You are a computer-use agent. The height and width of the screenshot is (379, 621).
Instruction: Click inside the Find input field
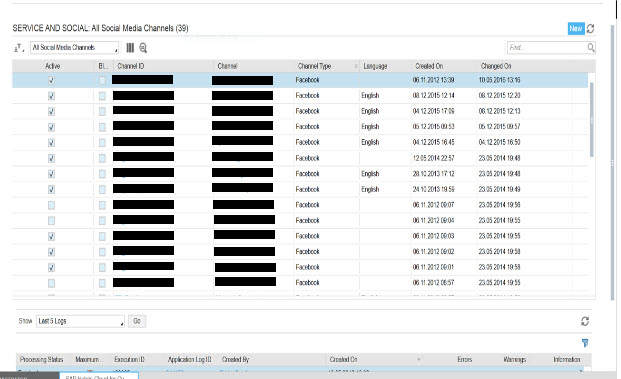pos(547,48)
